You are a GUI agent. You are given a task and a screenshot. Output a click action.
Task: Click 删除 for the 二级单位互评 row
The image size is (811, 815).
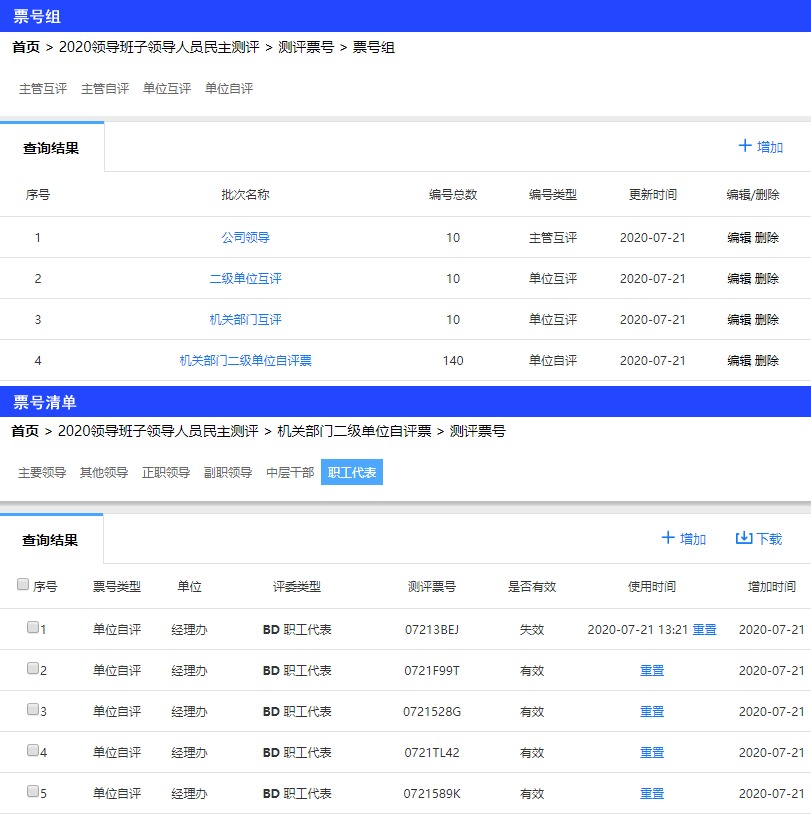tap(766, 279)
